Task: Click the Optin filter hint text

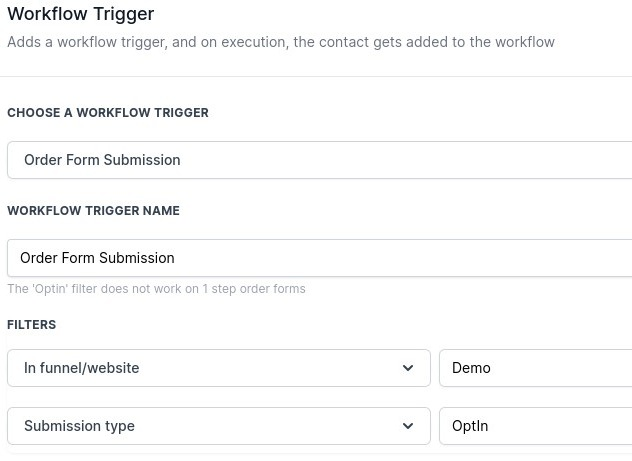Action: (x=156, y=289)
